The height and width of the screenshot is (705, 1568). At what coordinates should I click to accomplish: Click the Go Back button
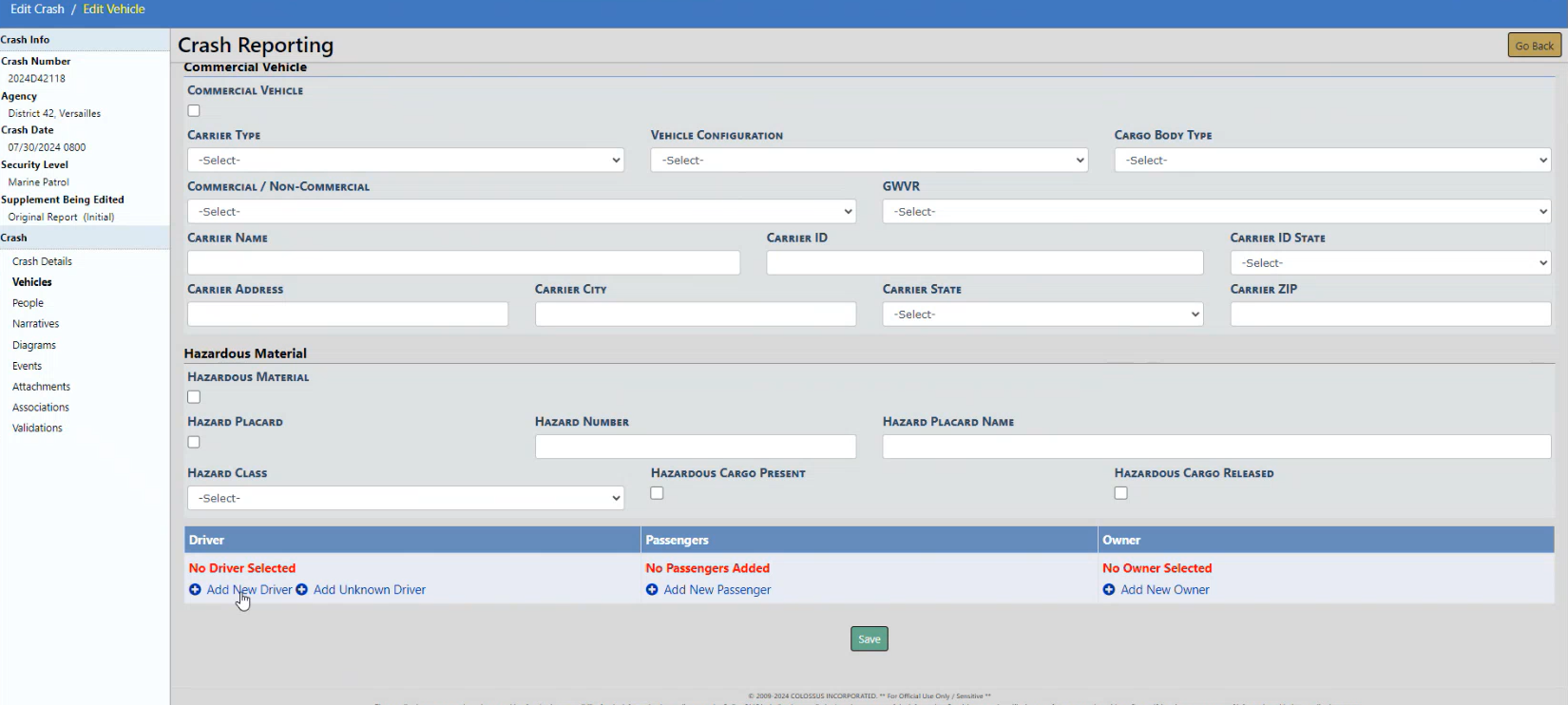[1534, 46]
